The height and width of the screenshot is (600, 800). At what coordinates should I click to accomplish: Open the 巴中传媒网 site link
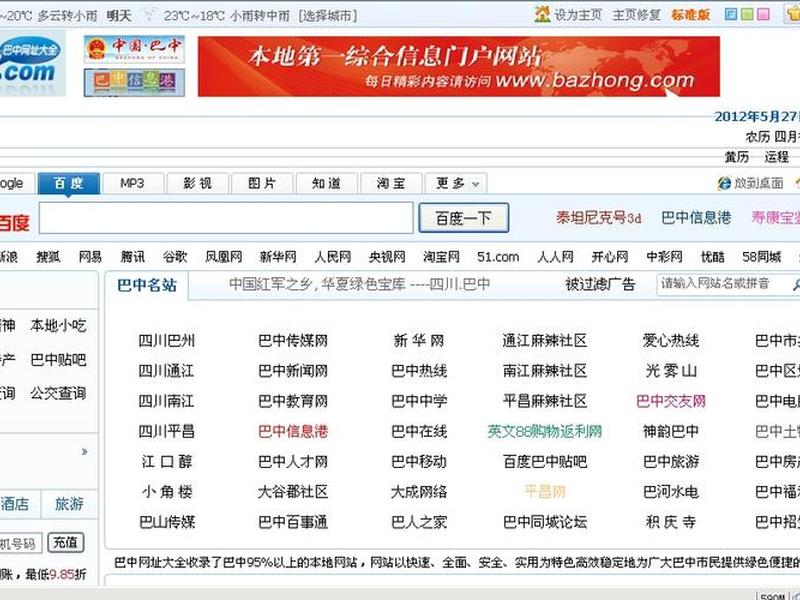coord(293,340)
